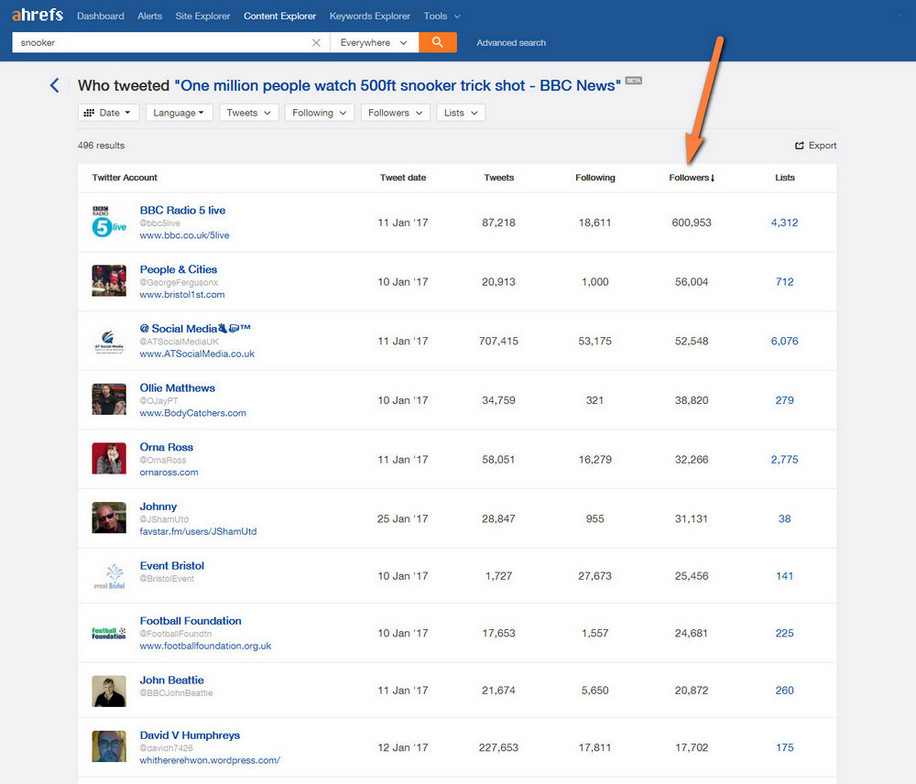Click the 496 results count text
The height and width of the screenshot is (784, 916).
tap(101, 145)
